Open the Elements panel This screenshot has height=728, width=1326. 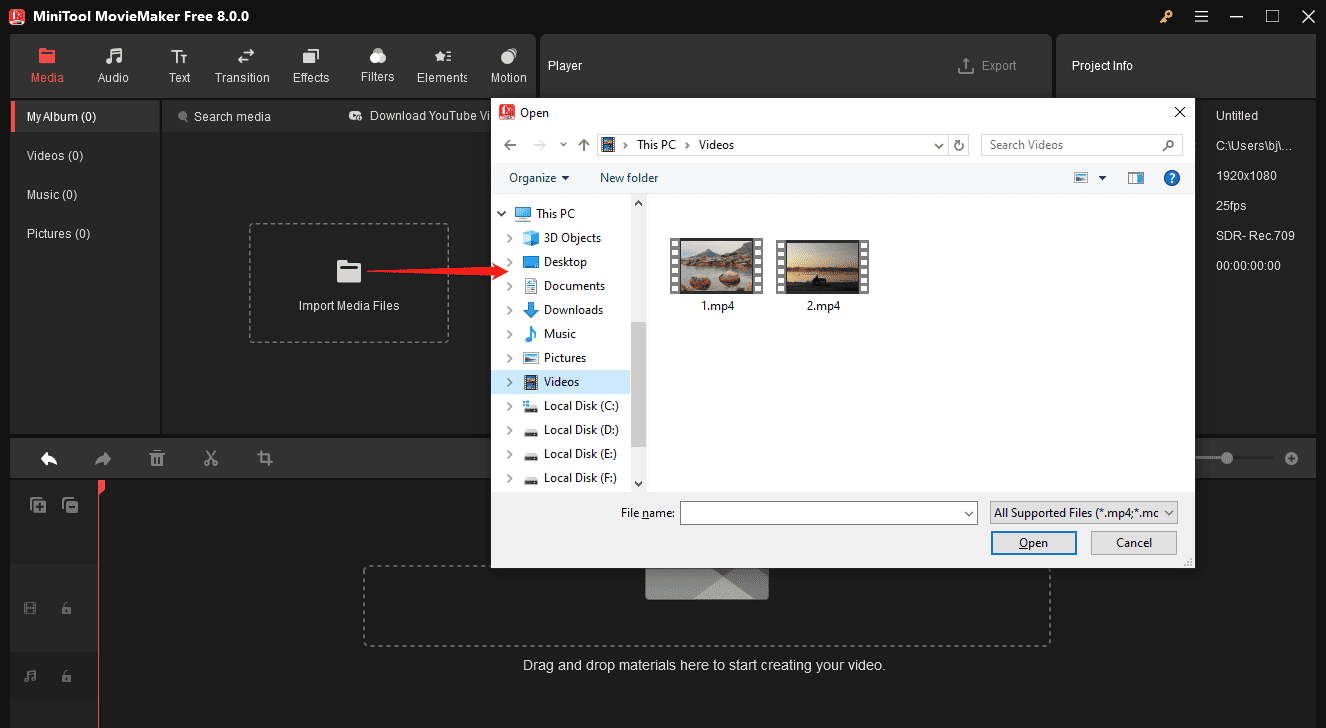click(441, 65)
